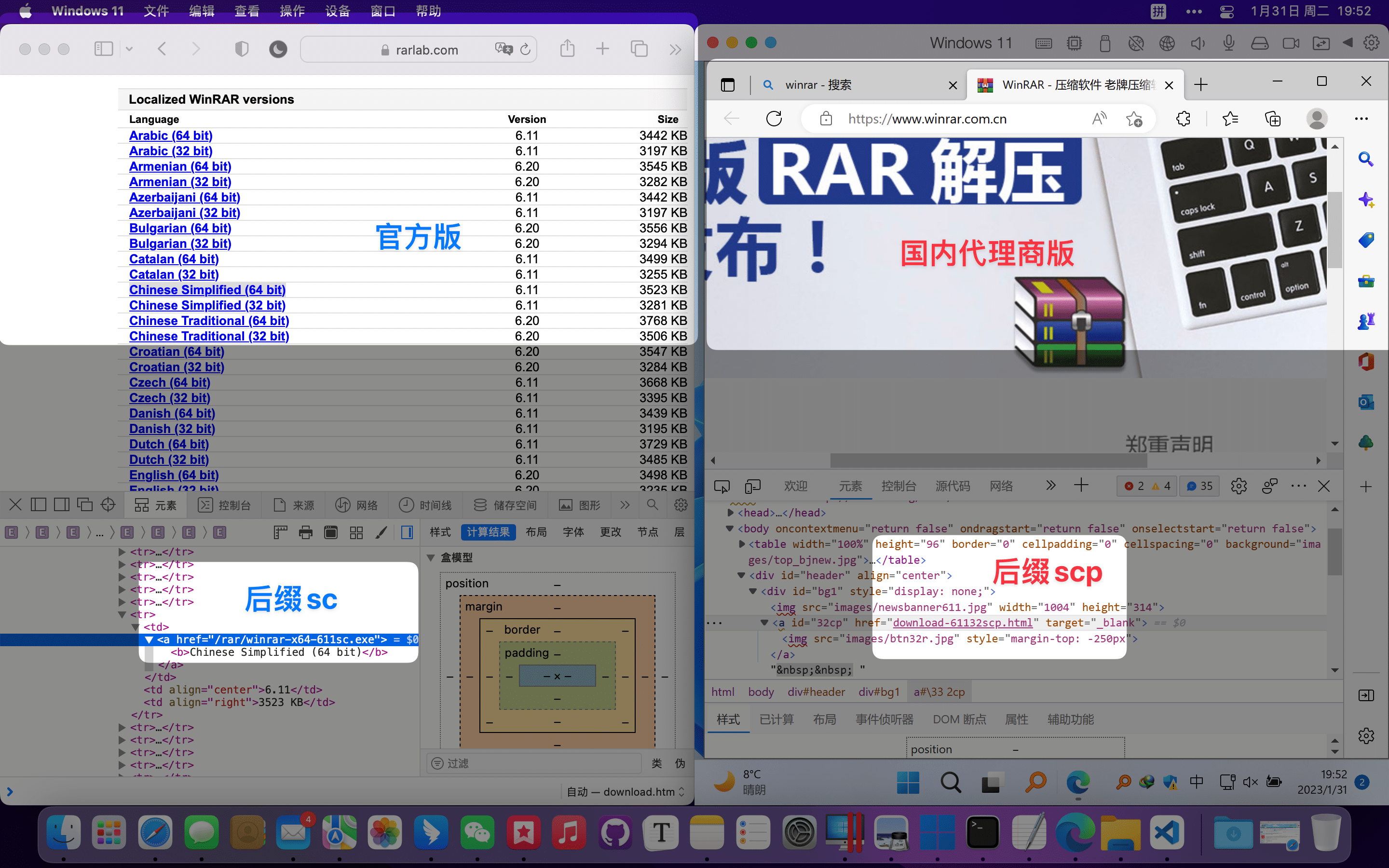Toggle Safari devtools details sidebar
This screenshot has height=868, width=1389.
(407, 532)
